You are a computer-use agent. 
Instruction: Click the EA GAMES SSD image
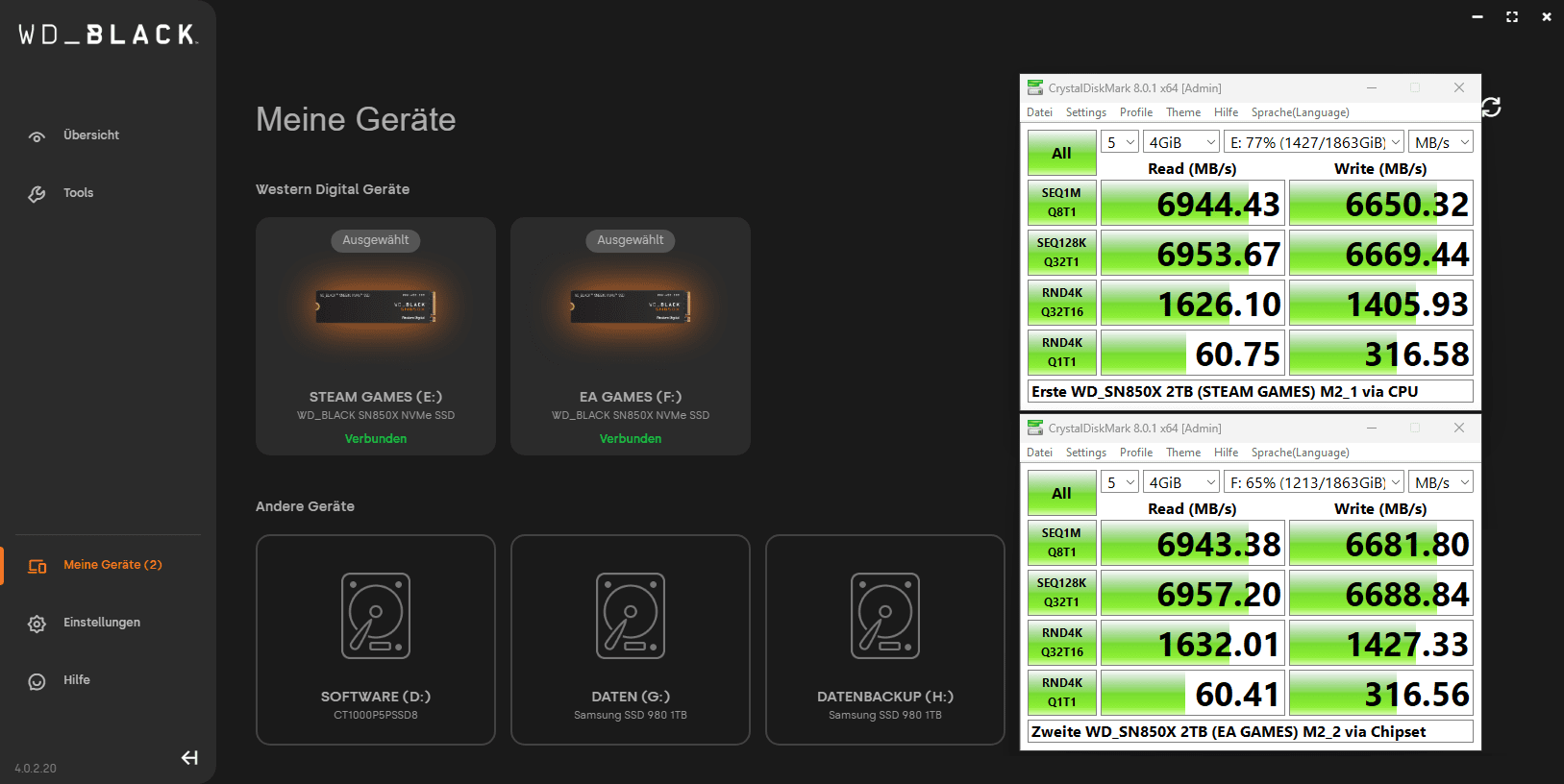[x=631, y=306]
